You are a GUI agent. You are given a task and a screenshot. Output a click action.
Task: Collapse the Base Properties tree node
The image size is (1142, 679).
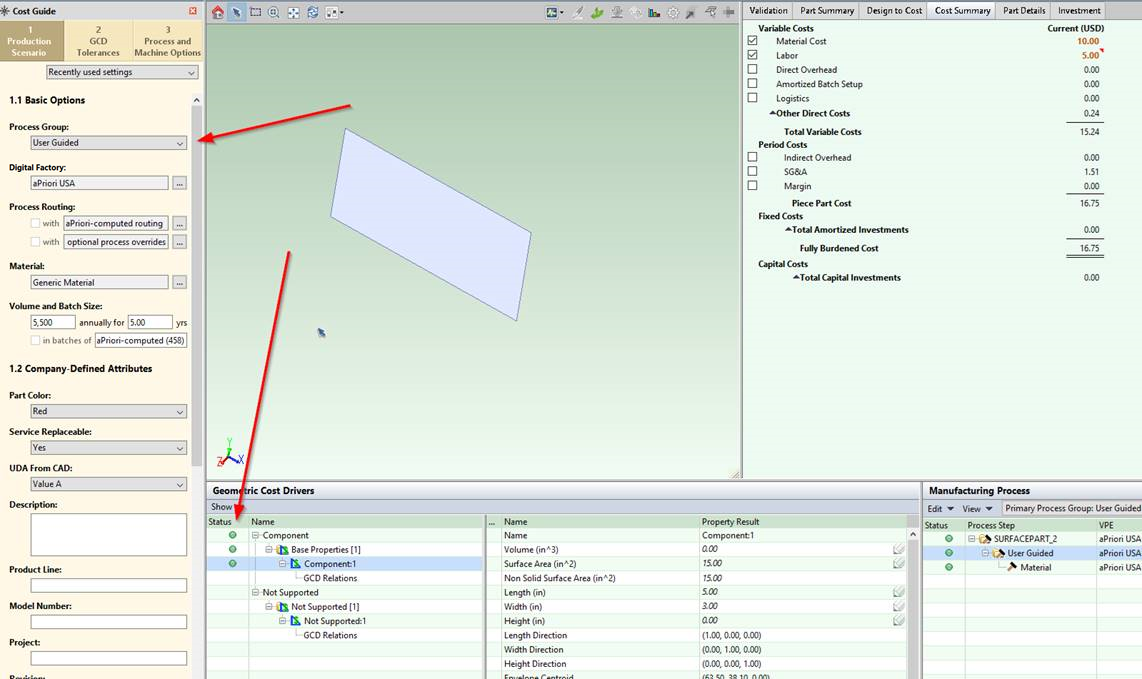(x=270, y=550)
